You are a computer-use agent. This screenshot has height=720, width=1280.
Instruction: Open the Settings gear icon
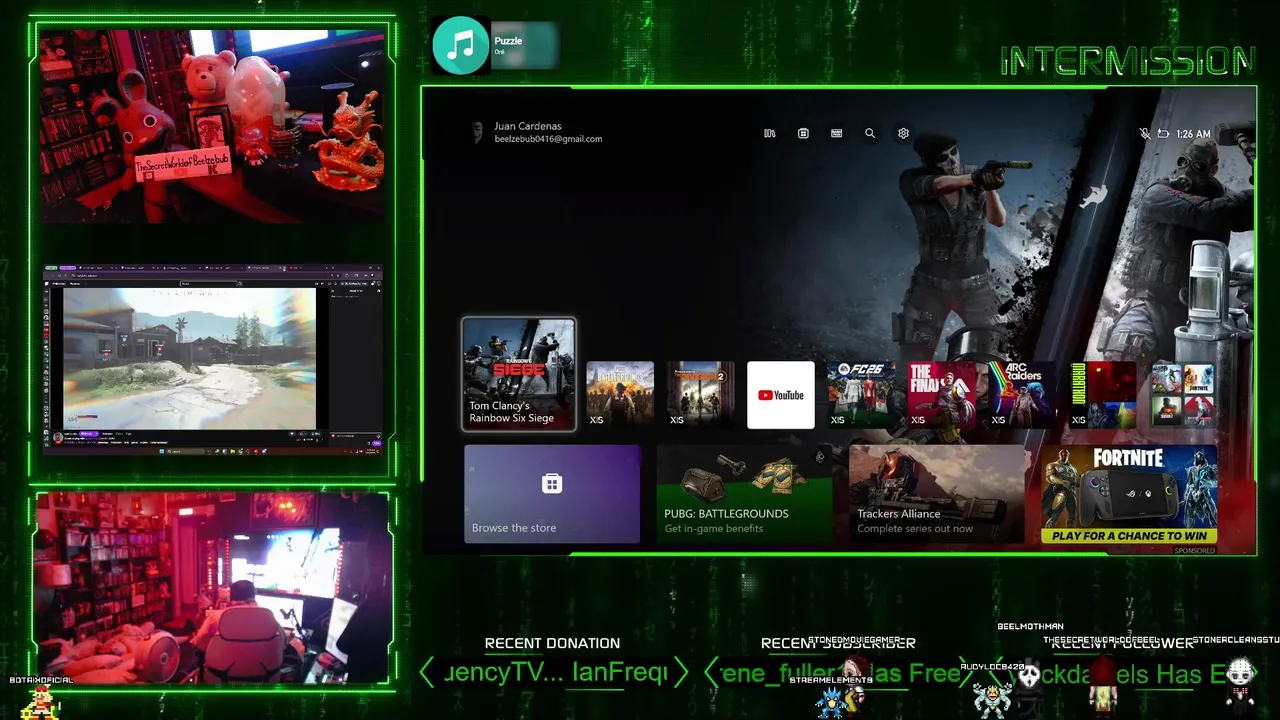click(903, 133)
